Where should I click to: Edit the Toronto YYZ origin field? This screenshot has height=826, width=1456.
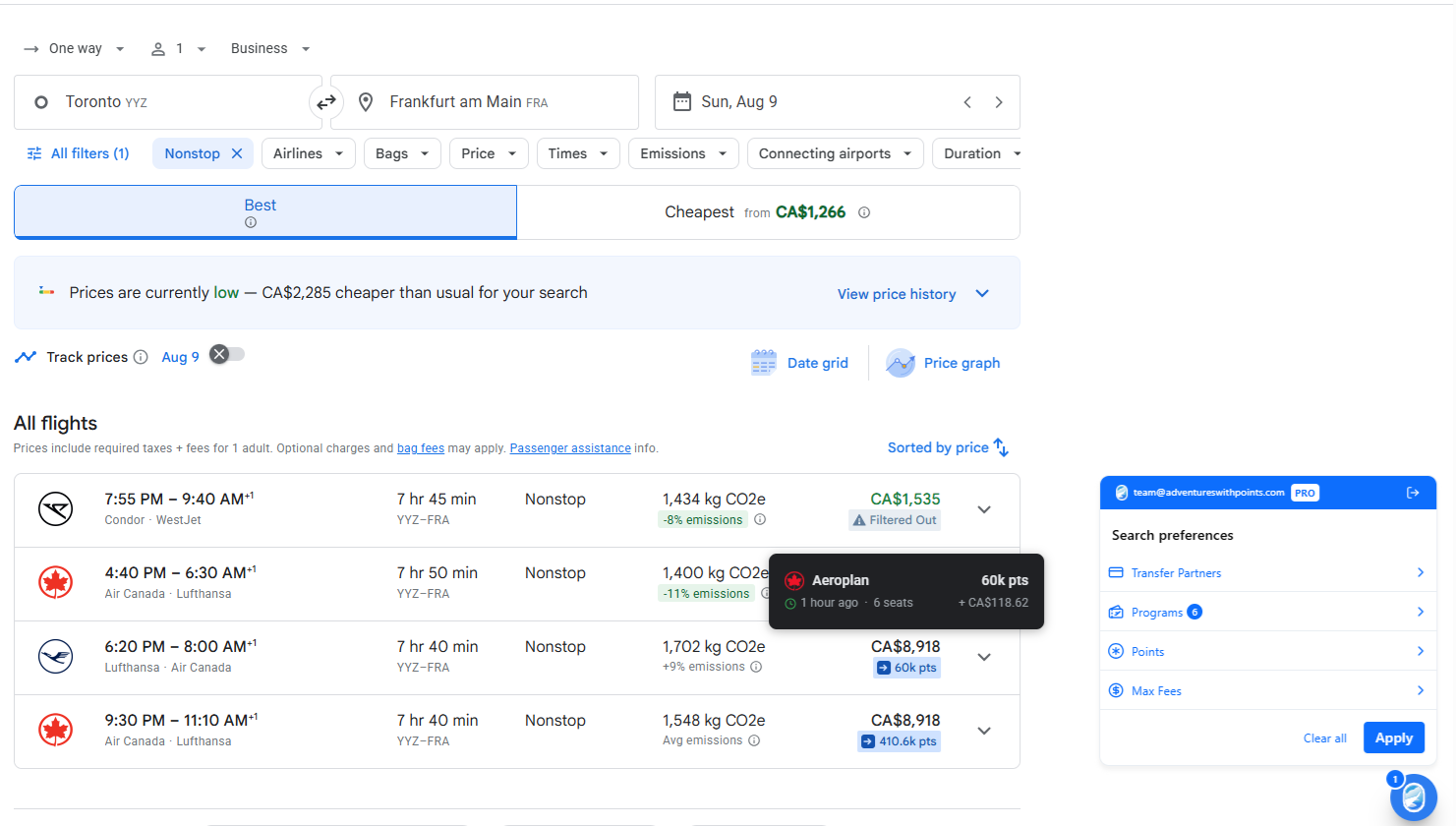click(168, 102)
